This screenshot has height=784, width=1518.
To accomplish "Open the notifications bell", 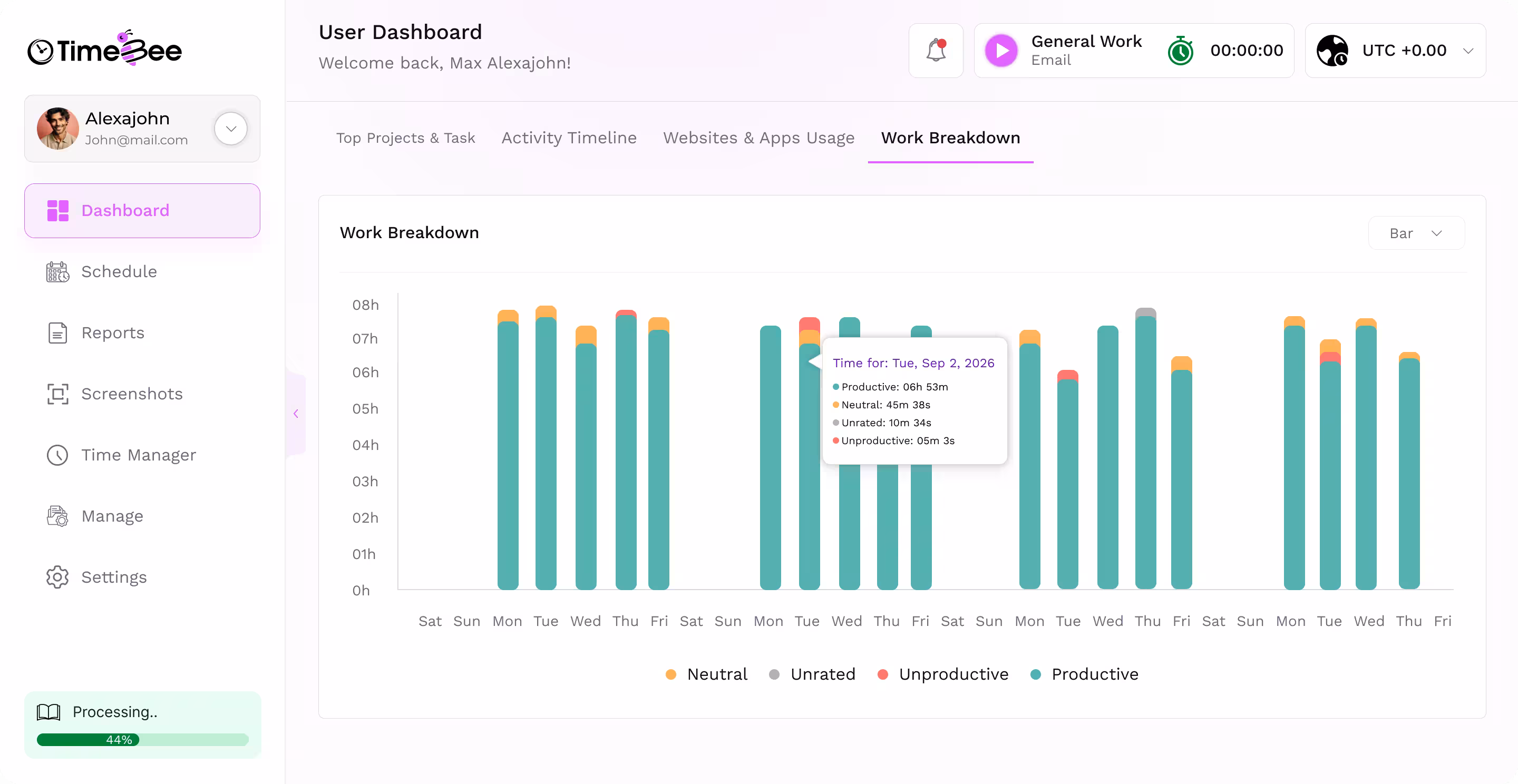I will coord(936,51).
